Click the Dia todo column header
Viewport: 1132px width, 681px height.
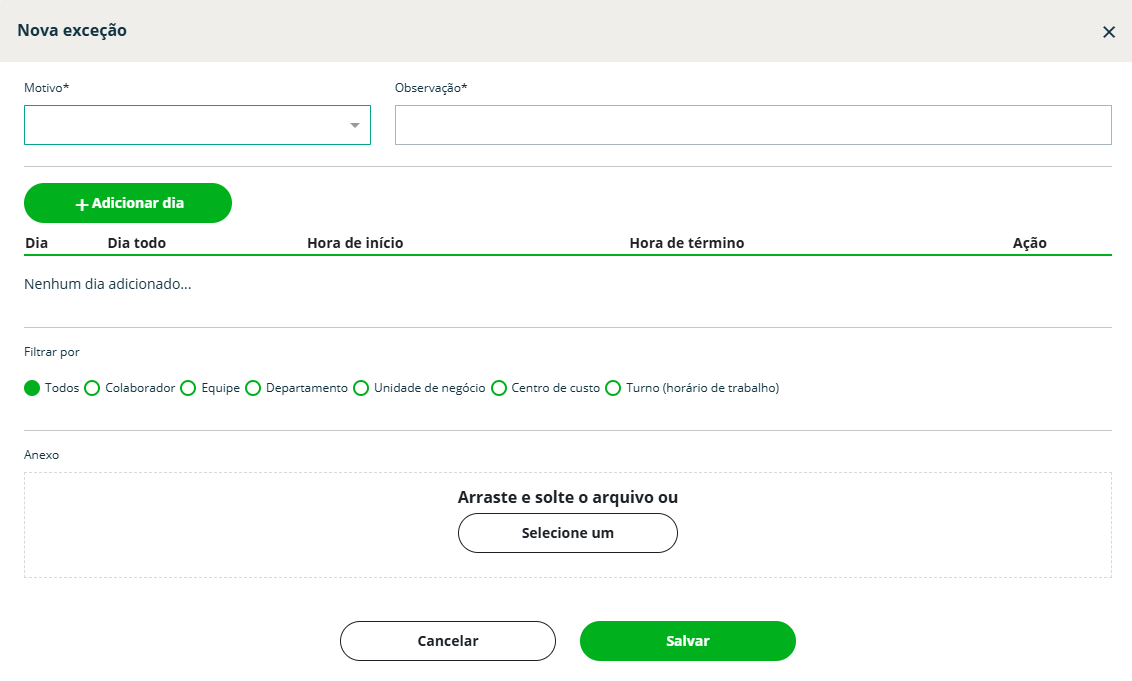tap(136, 243)
